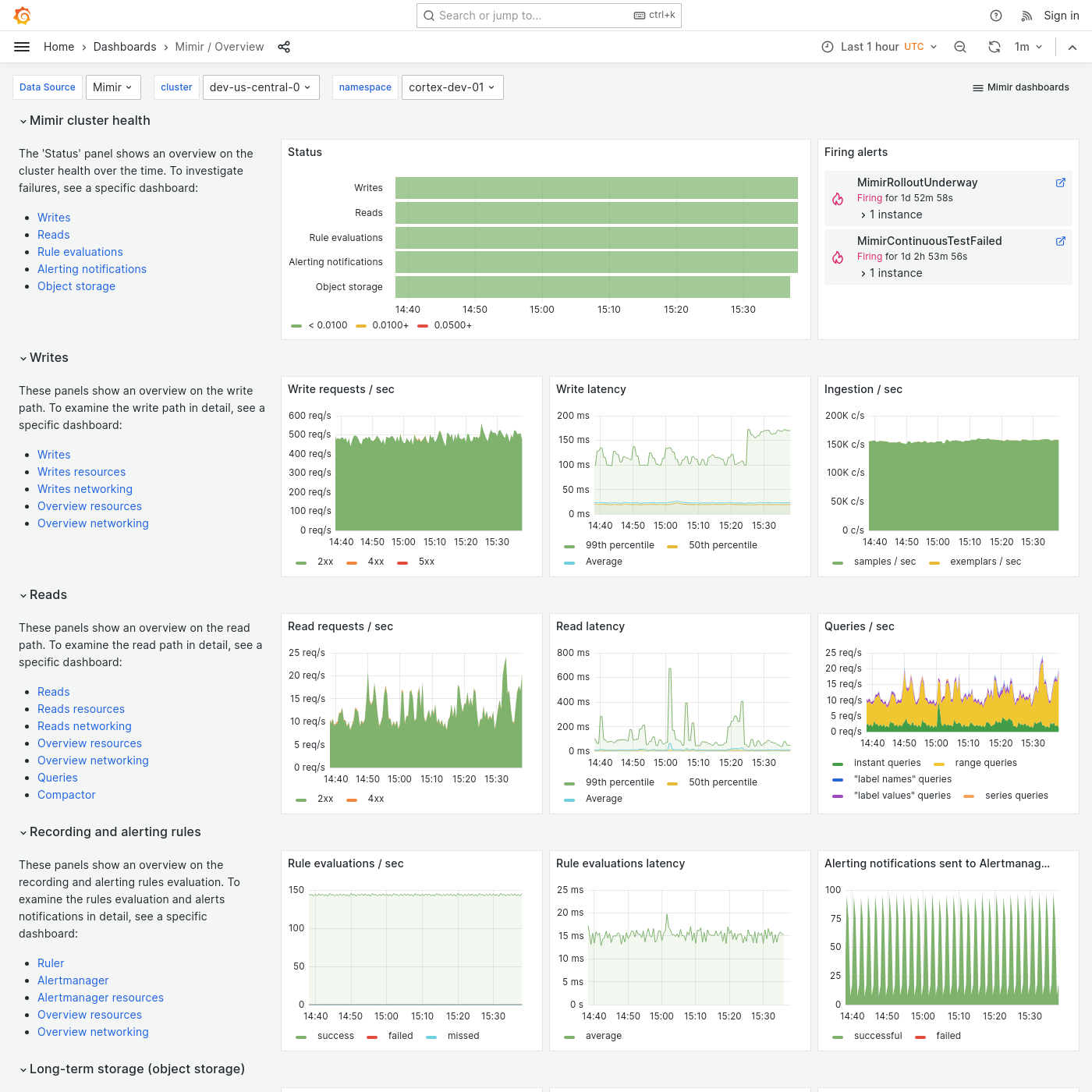Click the green < 0.0100 legend color swatch
This screenshot has width=1092, height=1092.
pos(297,325)
